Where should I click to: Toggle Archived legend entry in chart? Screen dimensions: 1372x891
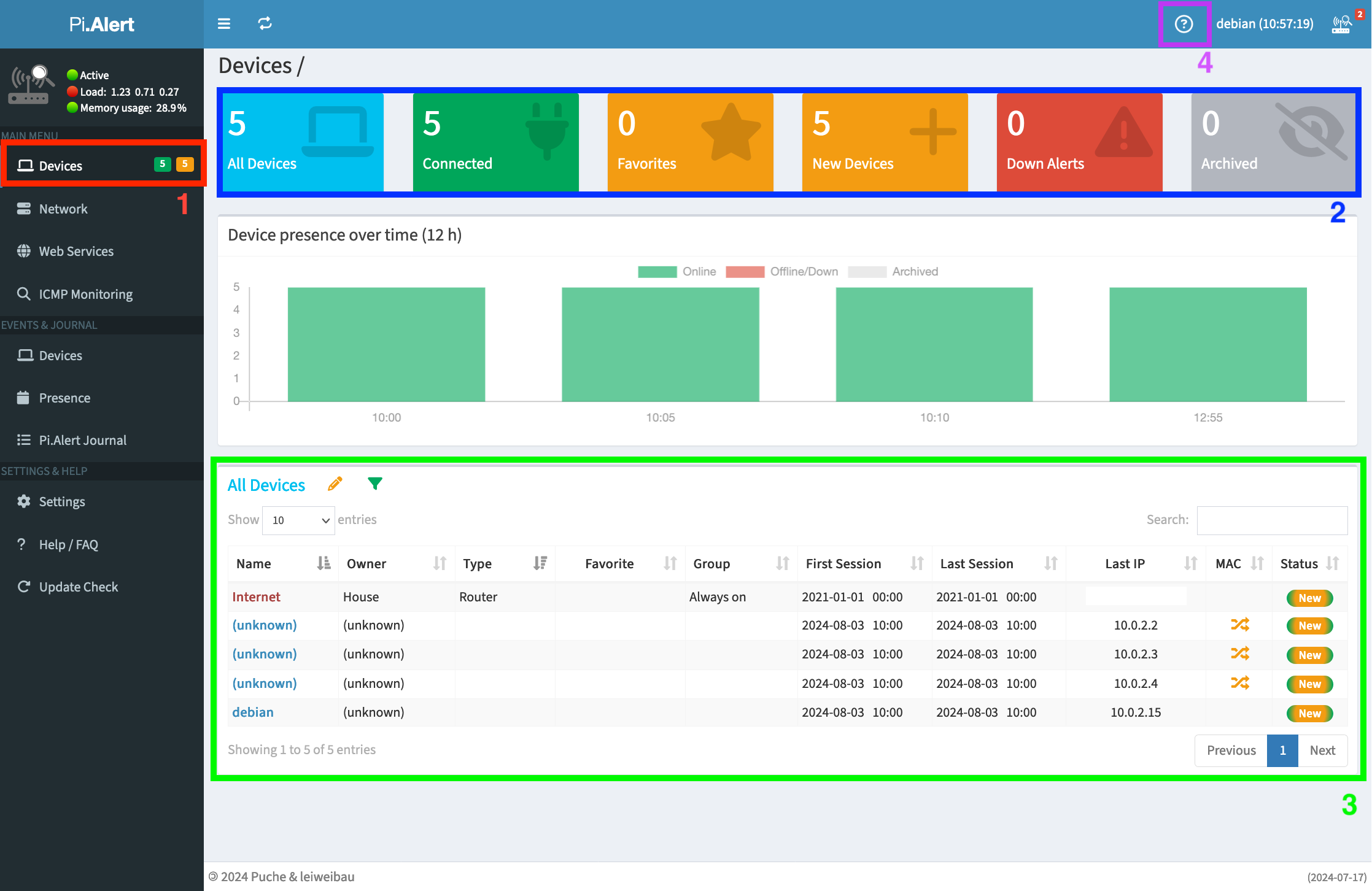tap(893, 271)
